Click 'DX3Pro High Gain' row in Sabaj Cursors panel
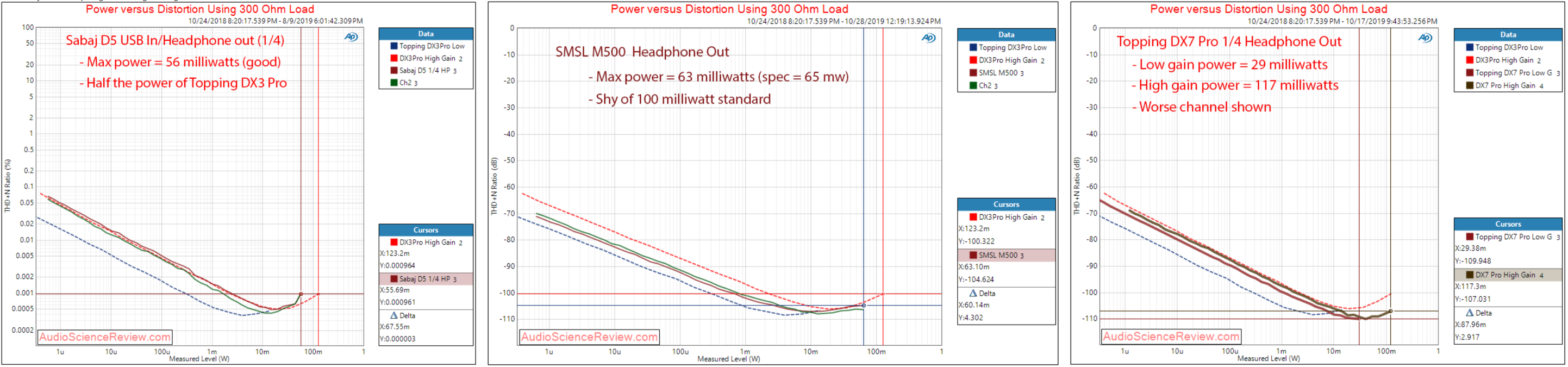 (426, 242)
